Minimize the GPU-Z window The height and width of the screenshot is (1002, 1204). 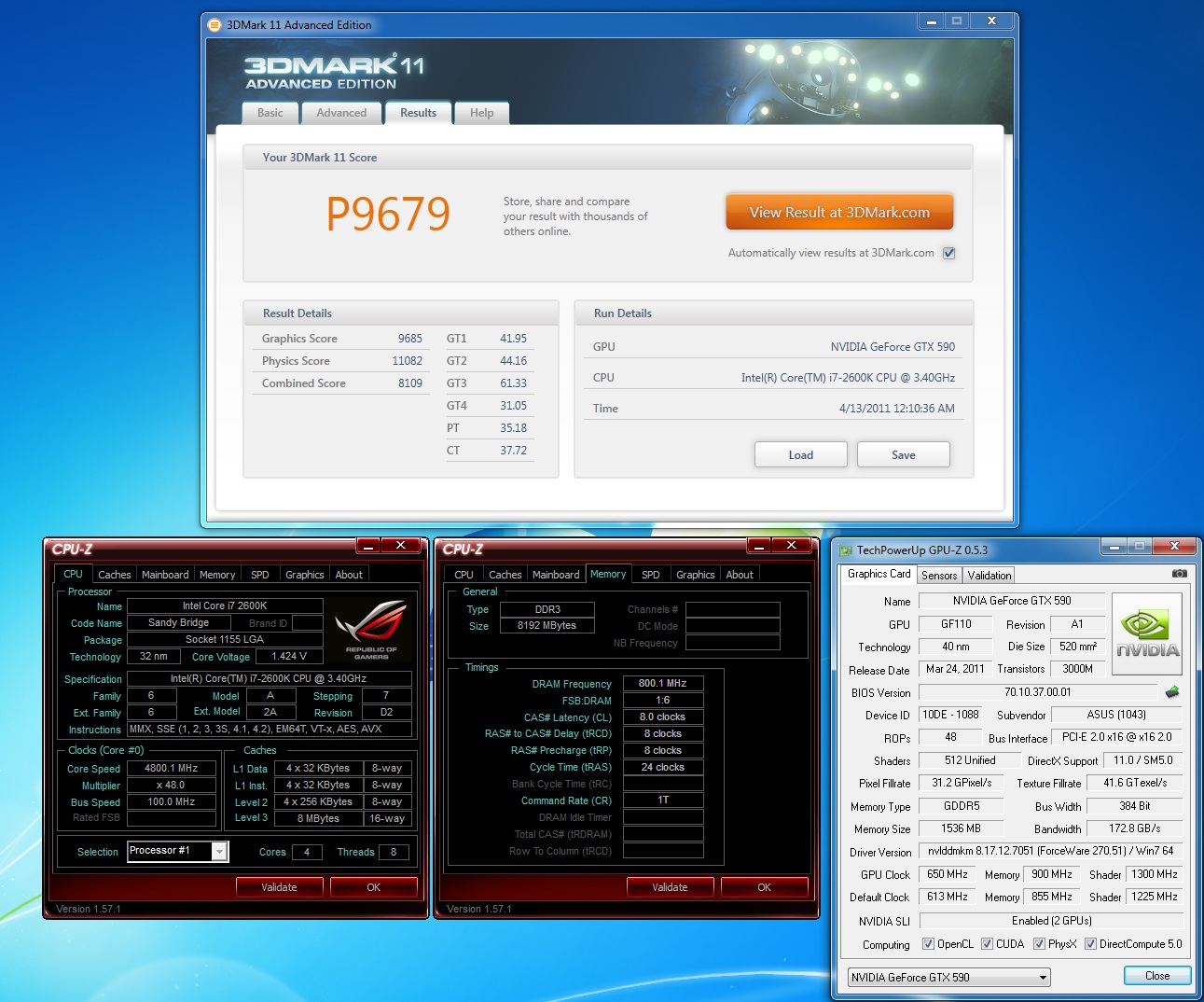click(x=1114, y=547)
